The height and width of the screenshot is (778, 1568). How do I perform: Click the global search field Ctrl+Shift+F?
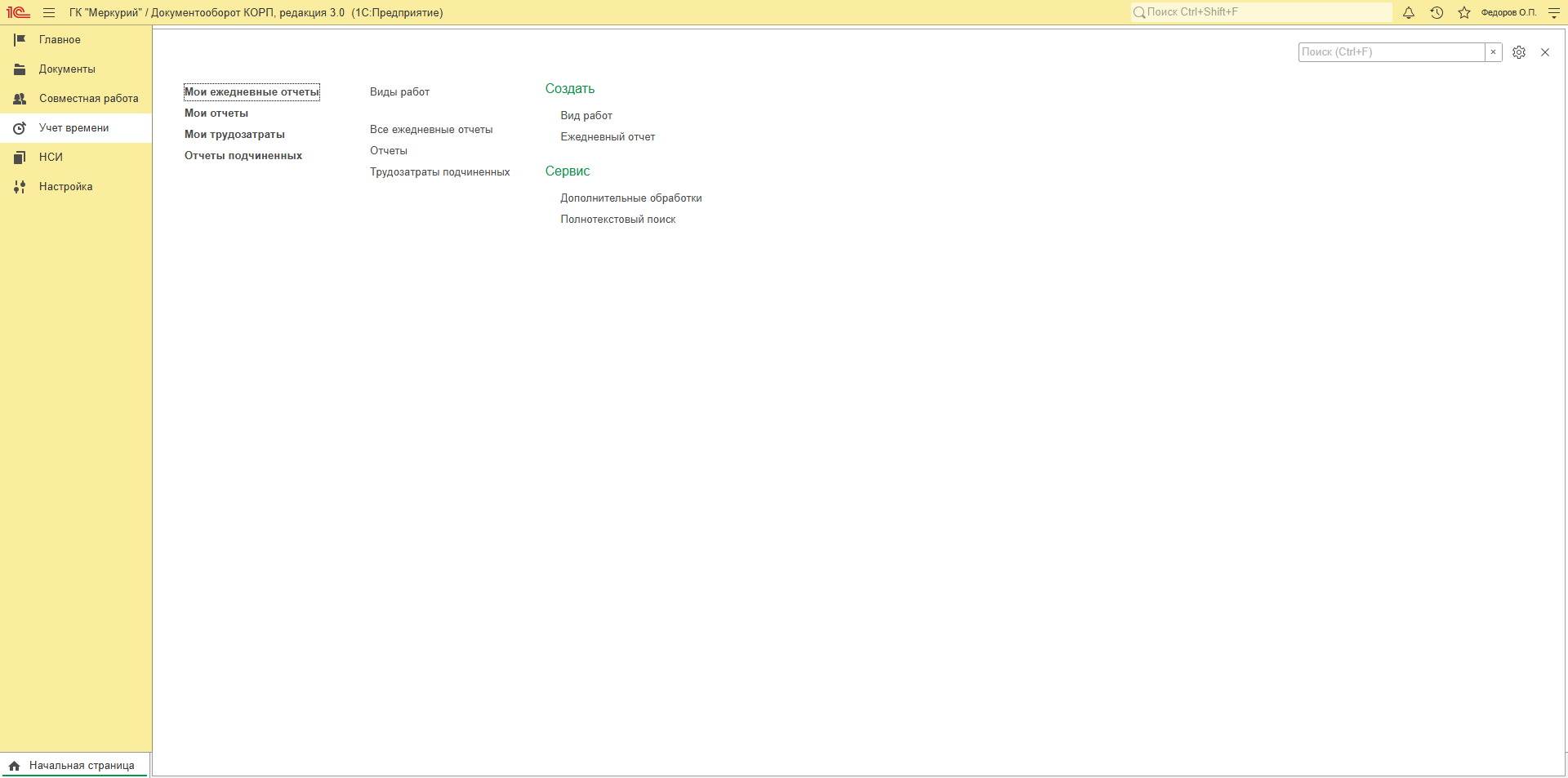coord(1262,12)
